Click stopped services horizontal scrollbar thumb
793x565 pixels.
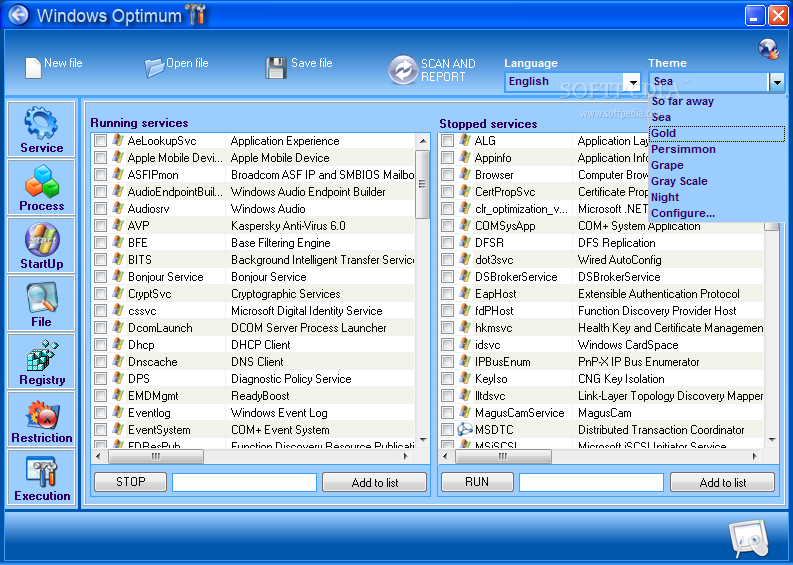point(503,456)
